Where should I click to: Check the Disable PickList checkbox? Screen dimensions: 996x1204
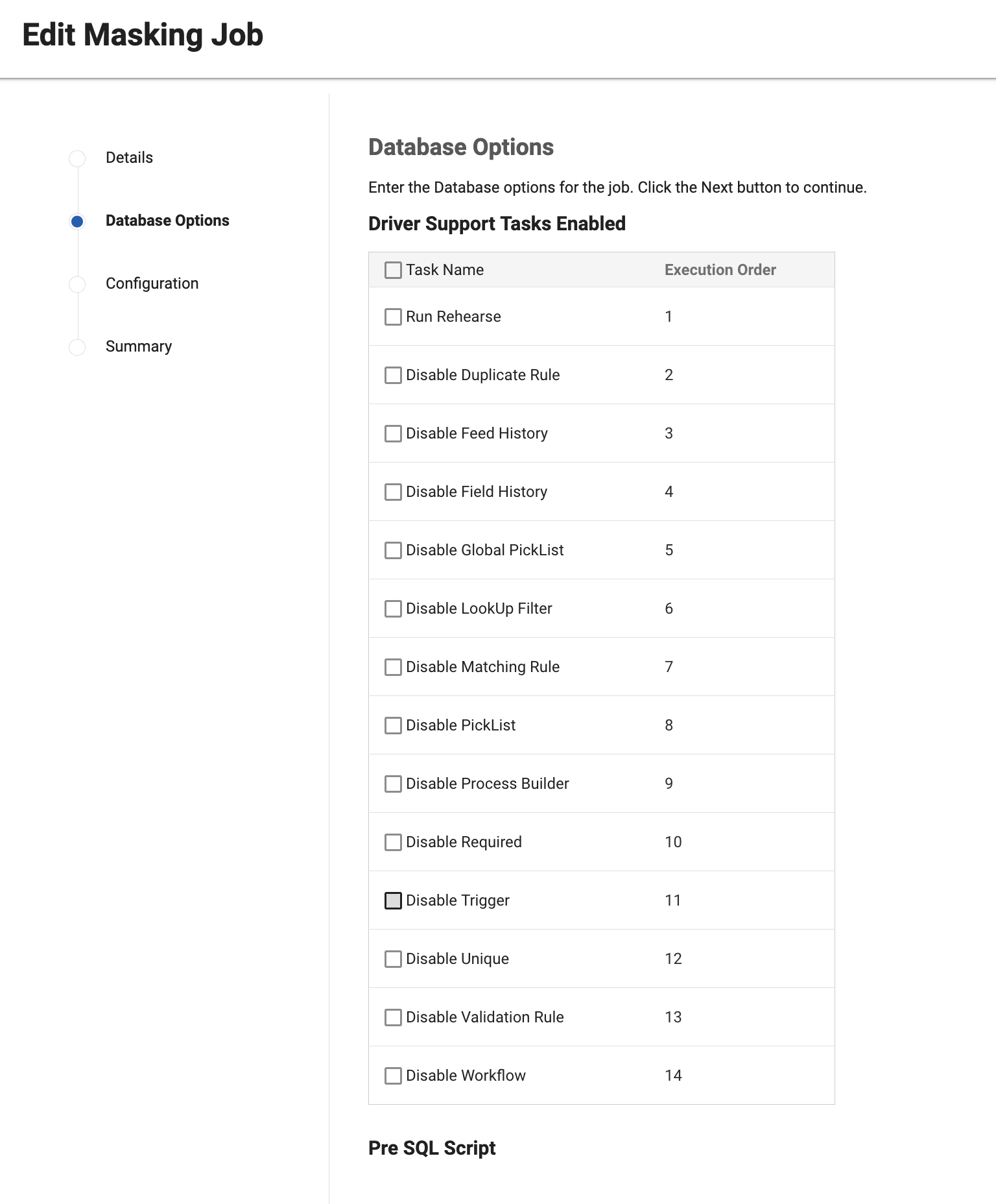click(393, 726)
